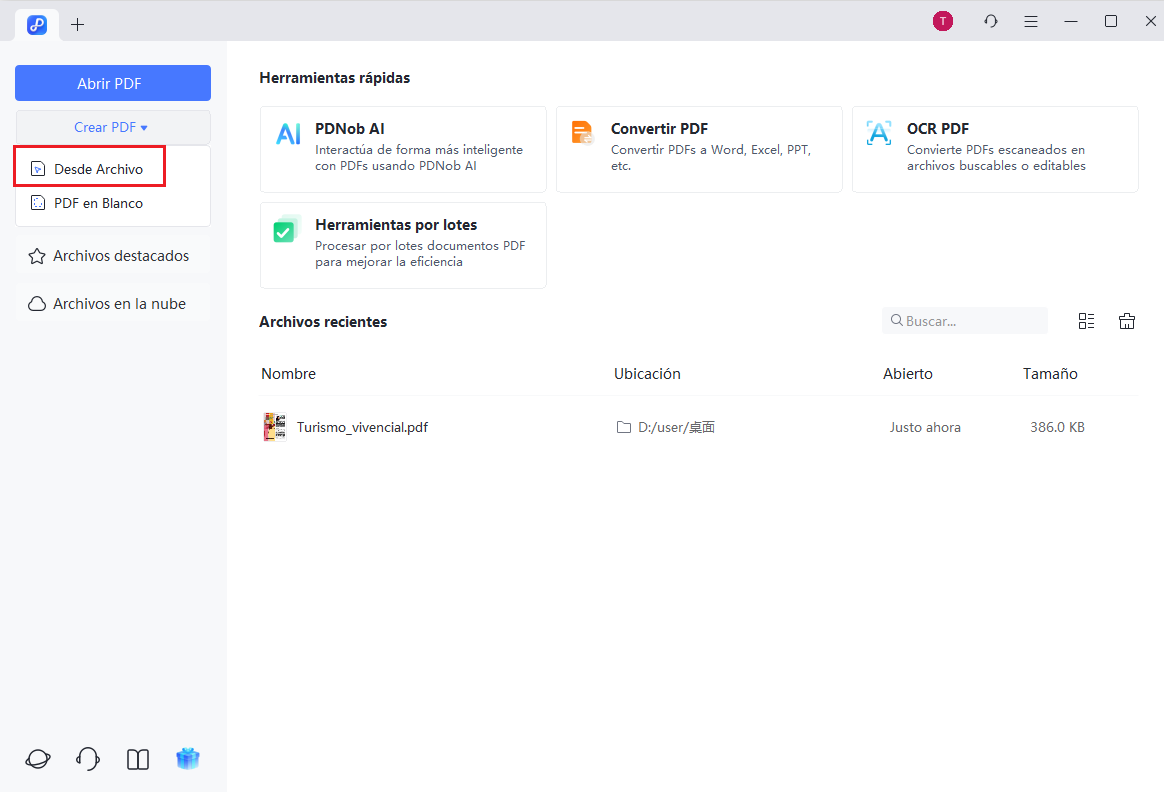Click the sync refresh icon
1164x792 pixels.
(990, 20)
